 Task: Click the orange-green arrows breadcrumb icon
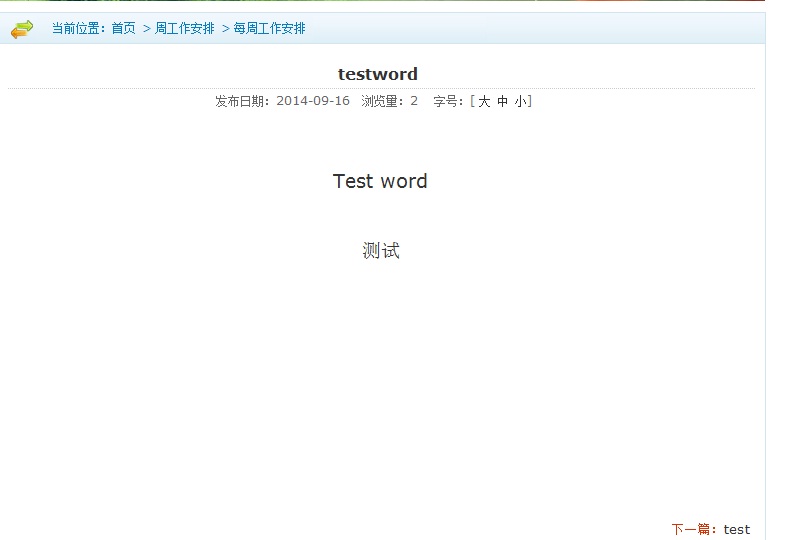point(21,29)
